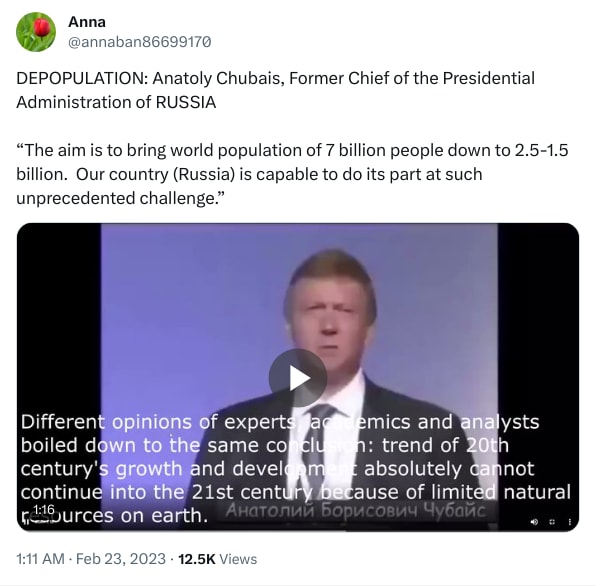Image resolution: width=611 pixels, height=586 pixels.
Task: Click the Russian name caption in the video
Action: (x=357, y=511)
